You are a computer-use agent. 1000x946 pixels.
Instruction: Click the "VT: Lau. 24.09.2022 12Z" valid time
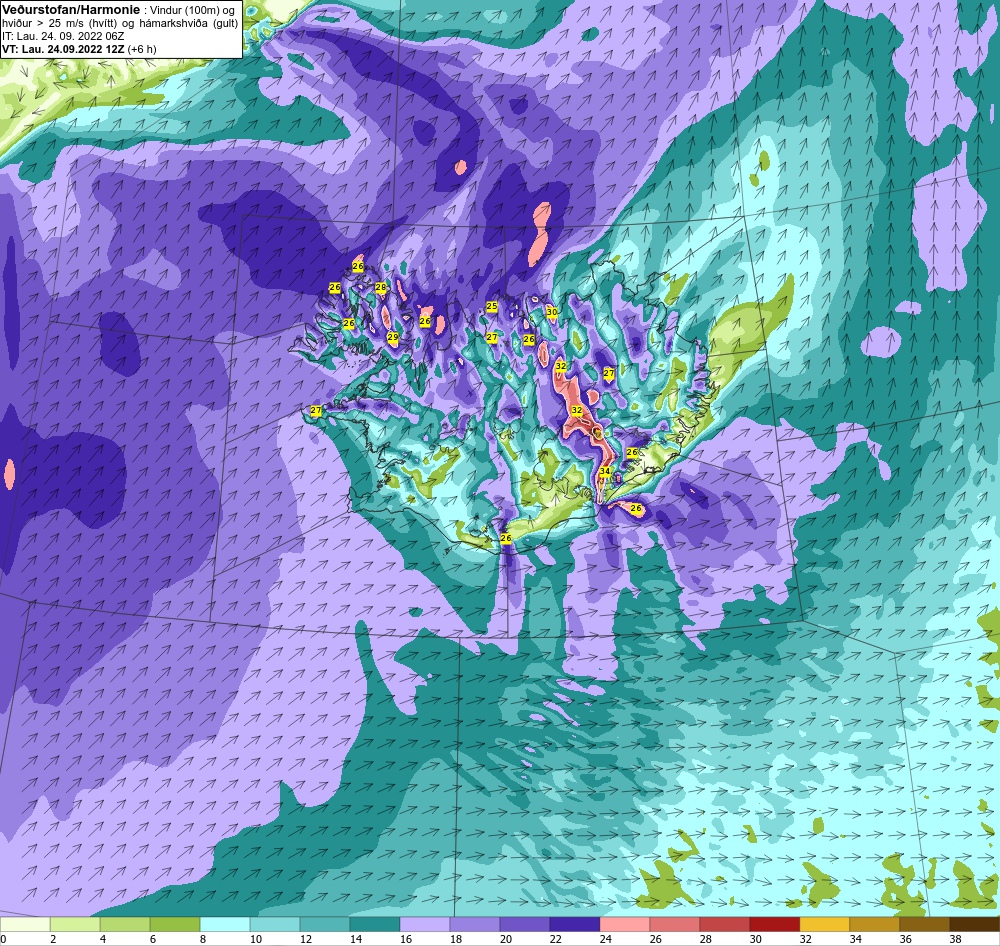pyautogui.click(x=64, y=49)
